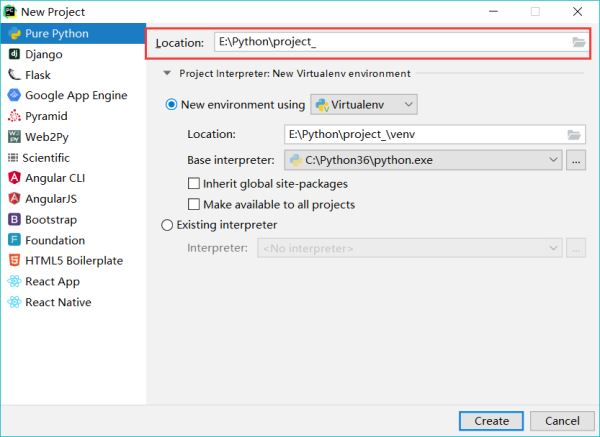Click the base interpreter ellipsis button

[x=576, y=159]
